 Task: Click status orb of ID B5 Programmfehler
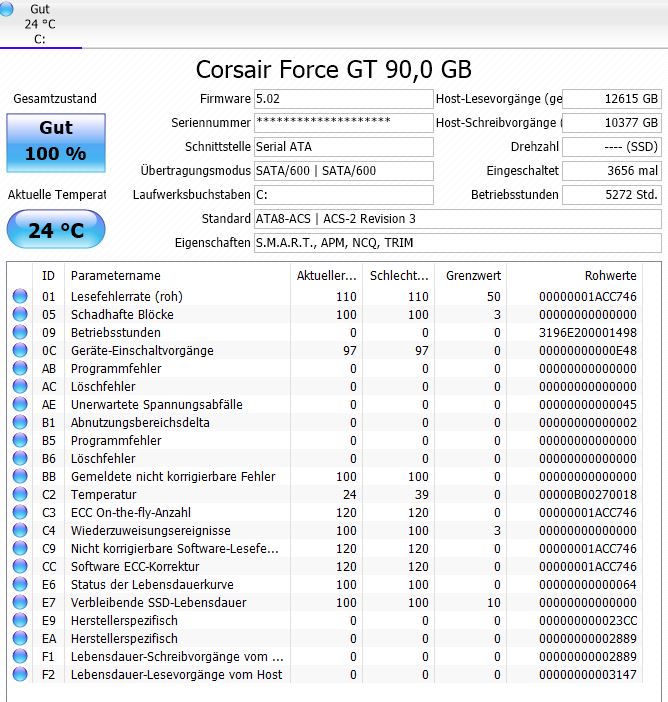tap(20, 440)
